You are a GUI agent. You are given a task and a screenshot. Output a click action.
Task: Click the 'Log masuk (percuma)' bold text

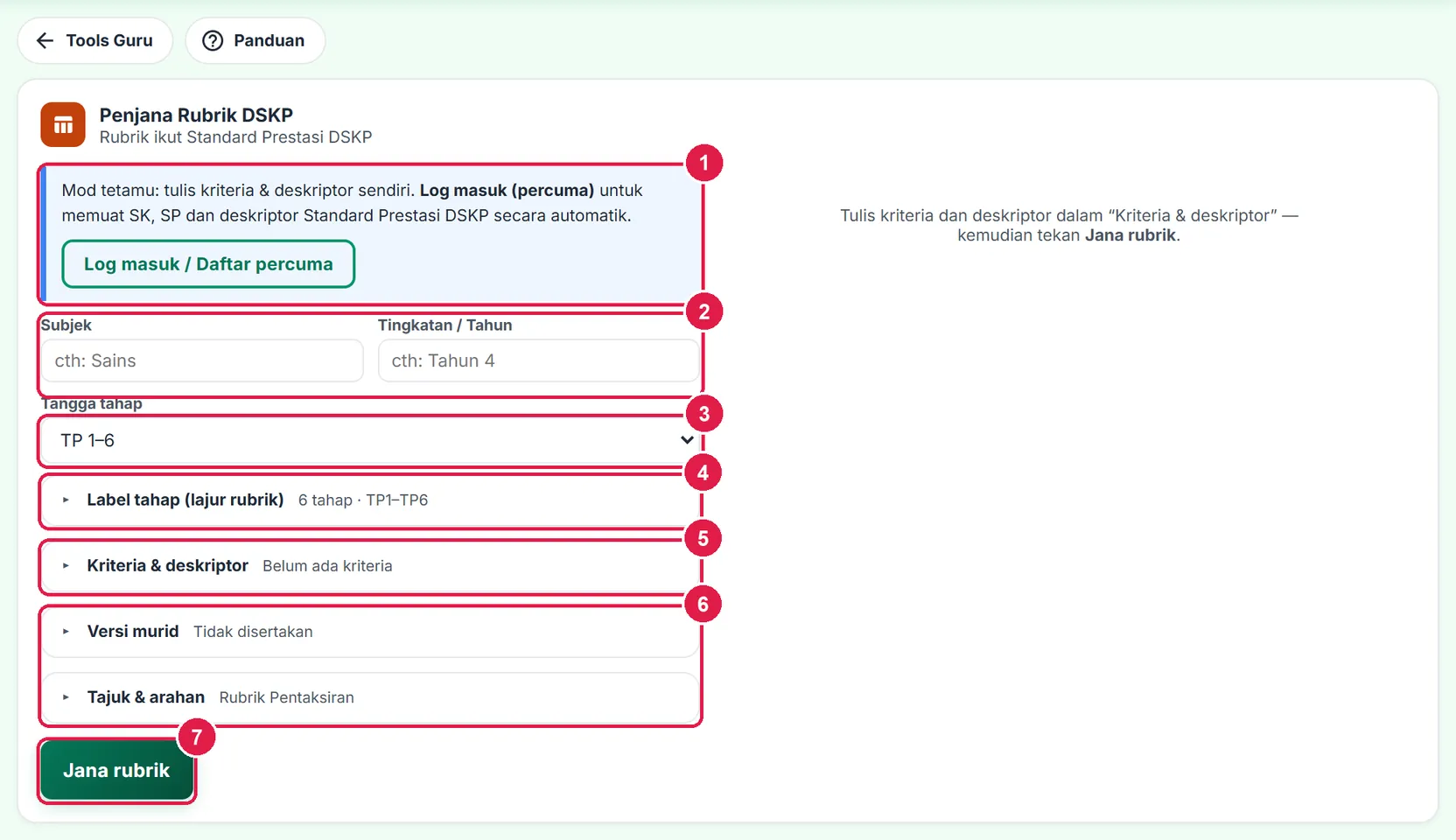pyautogui.click(x=507, y=191)
